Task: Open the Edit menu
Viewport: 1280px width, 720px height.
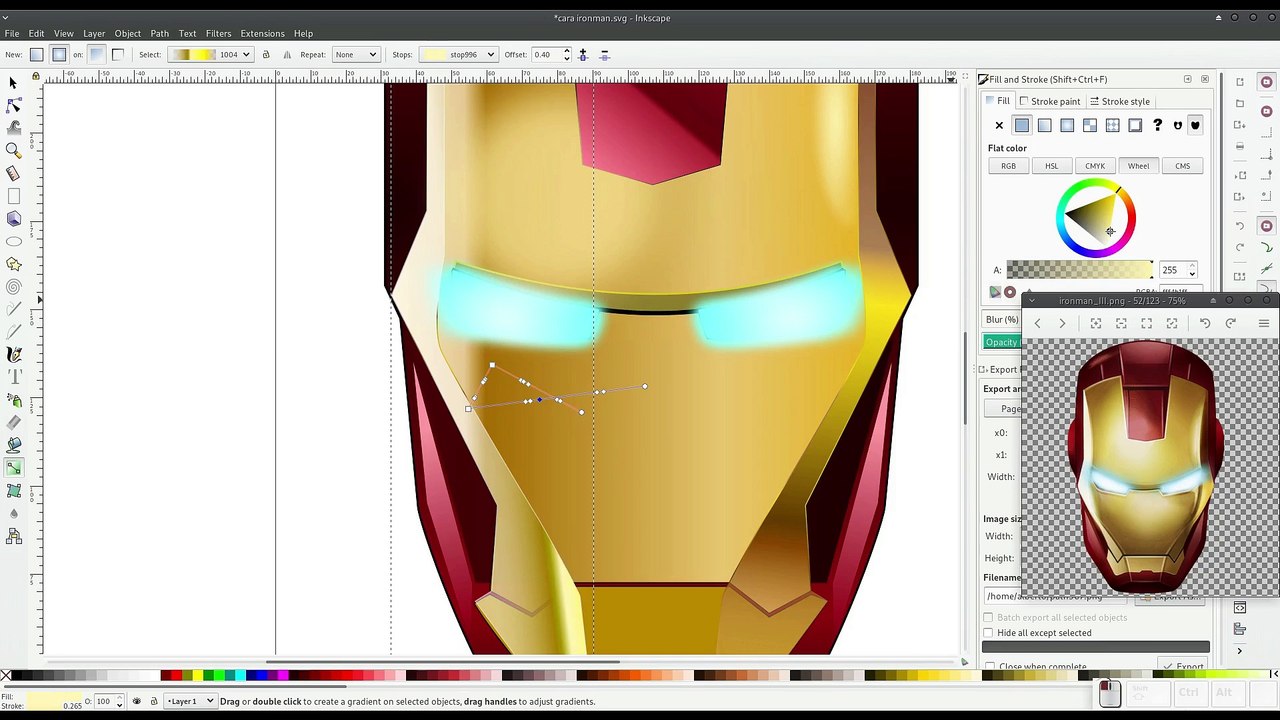Action: 36,33
